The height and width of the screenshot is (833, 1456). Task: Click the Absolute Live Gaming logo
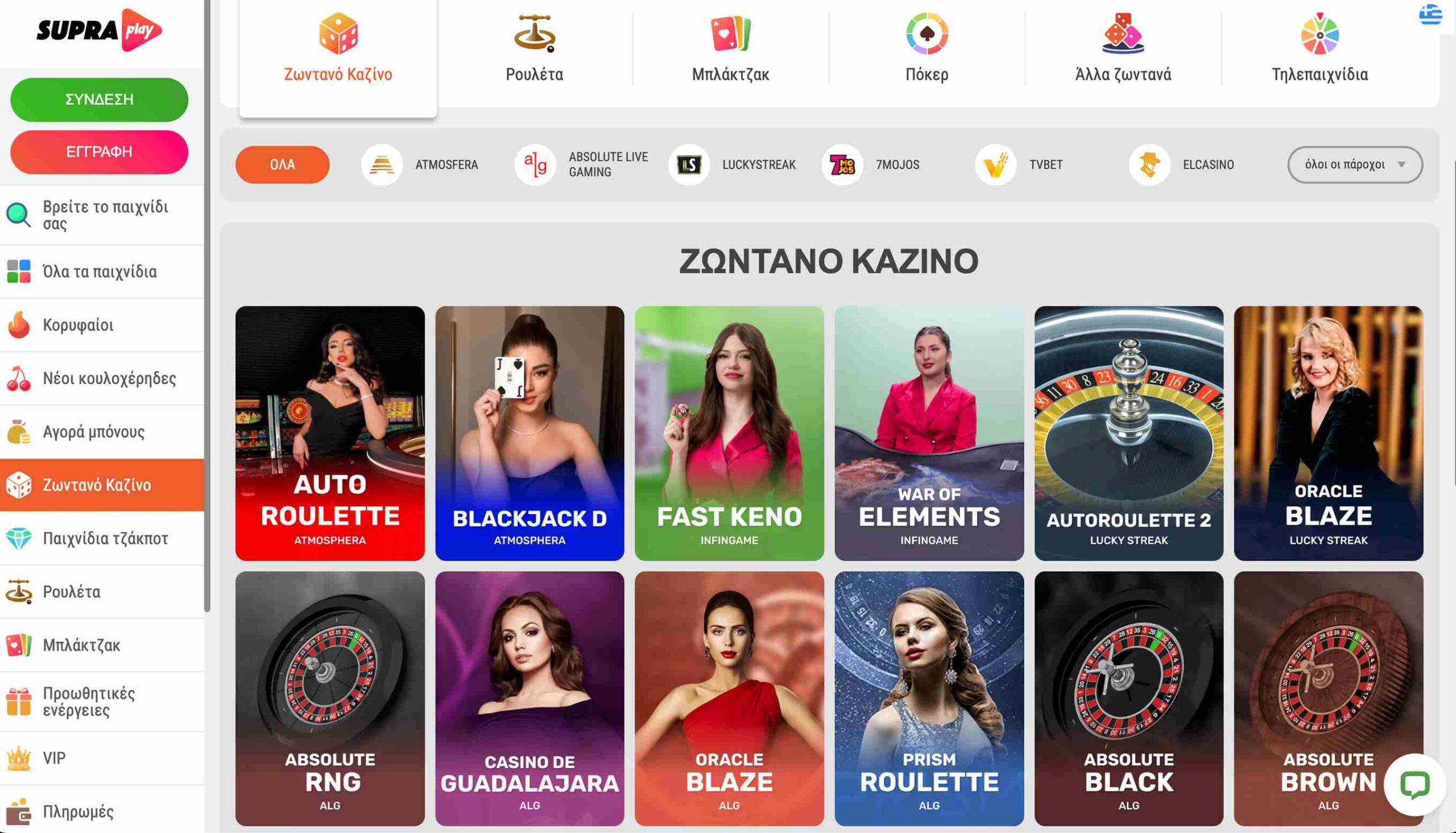coord(535,165)
